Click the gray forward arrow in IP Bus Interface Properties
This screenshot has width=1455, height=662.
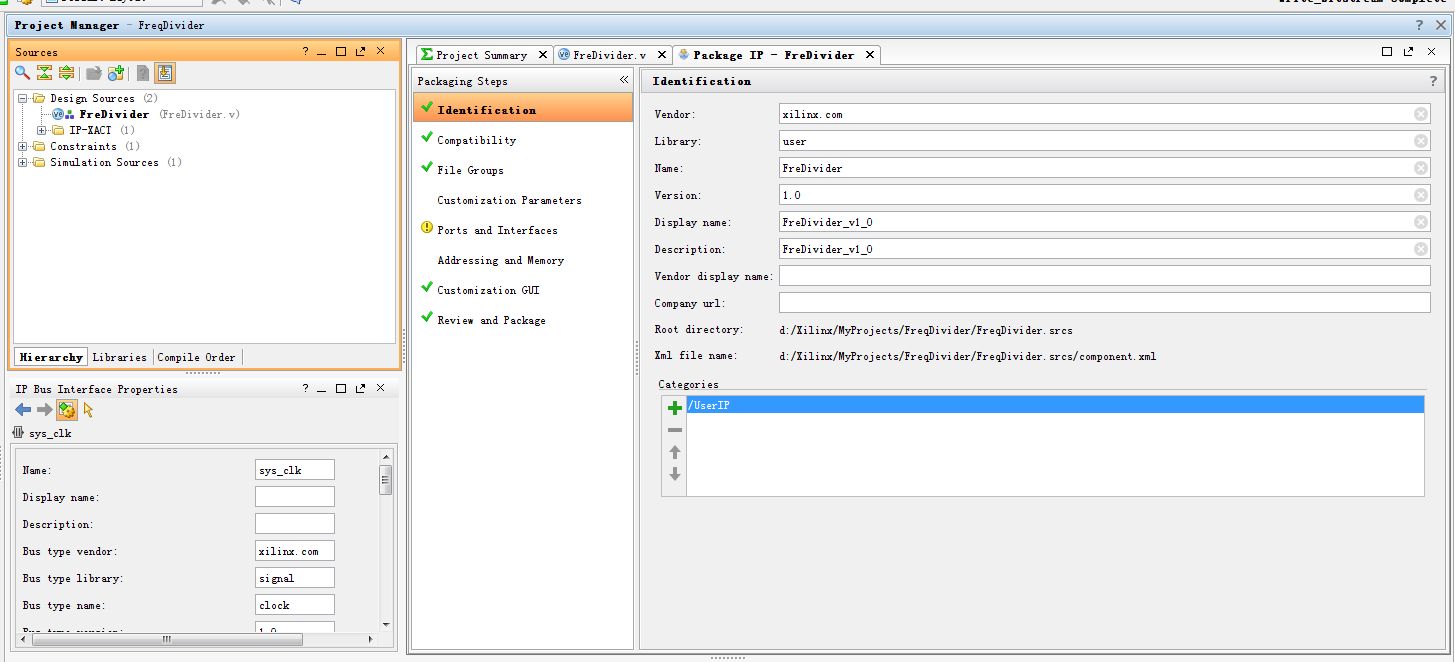click(x=44, y=410)
